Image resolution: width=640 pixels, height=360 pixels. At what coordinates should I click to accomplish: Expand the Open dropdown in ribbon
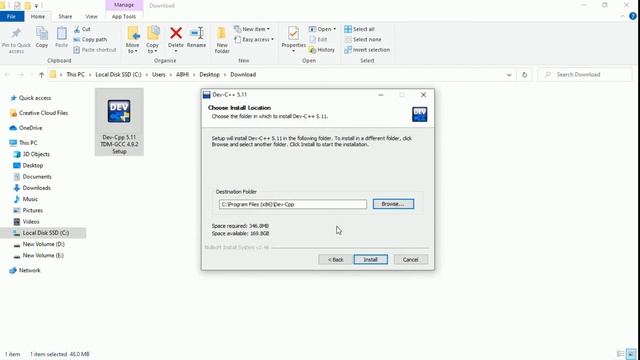pos(322,29)
